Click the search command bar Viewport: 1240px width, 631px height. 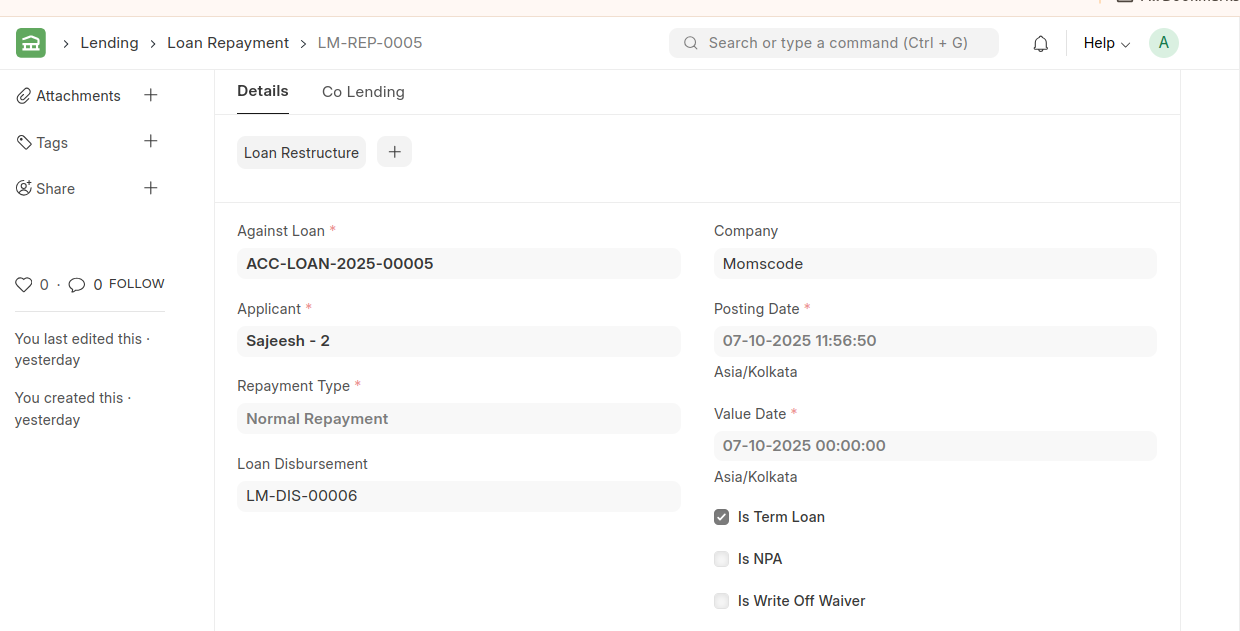coord(834,43)
